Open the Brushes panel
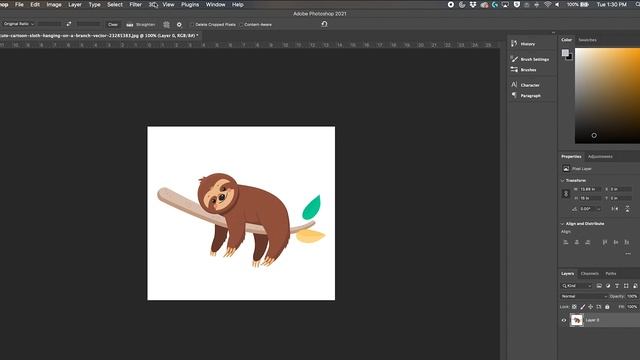This screenshot has height=360, width=640. (524, 70)
